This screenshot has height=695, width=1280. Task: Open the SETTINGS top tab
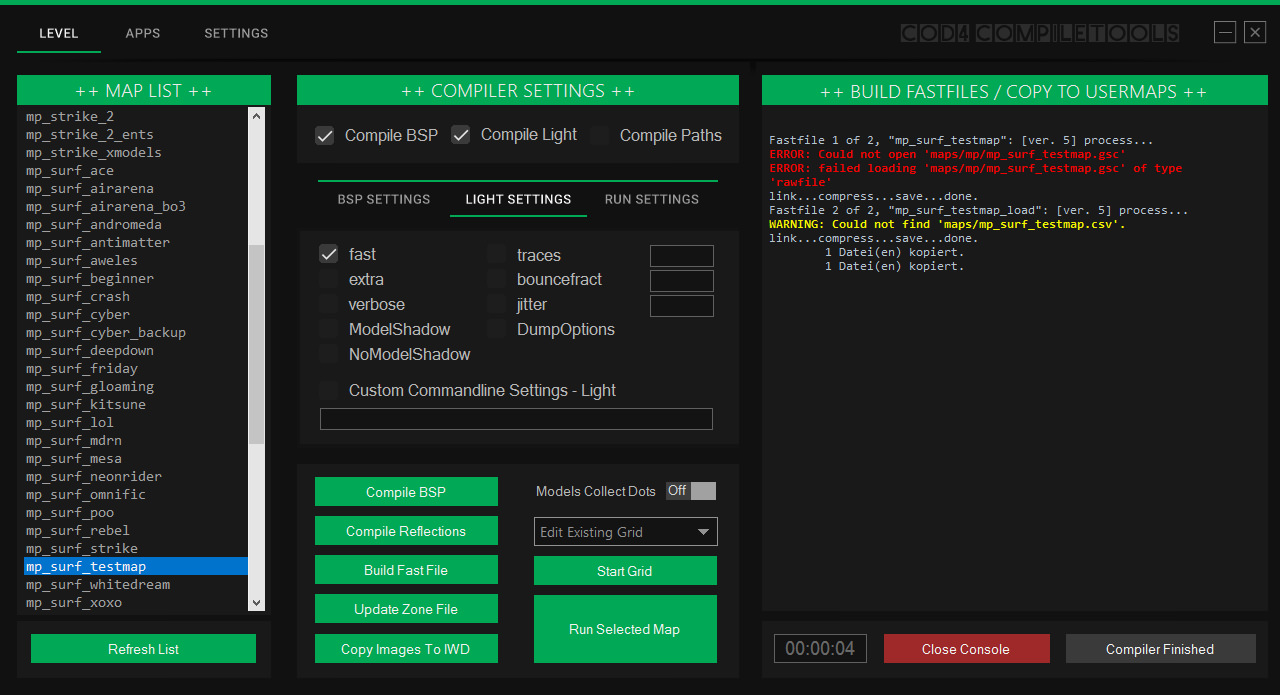[x=236, y=33]
